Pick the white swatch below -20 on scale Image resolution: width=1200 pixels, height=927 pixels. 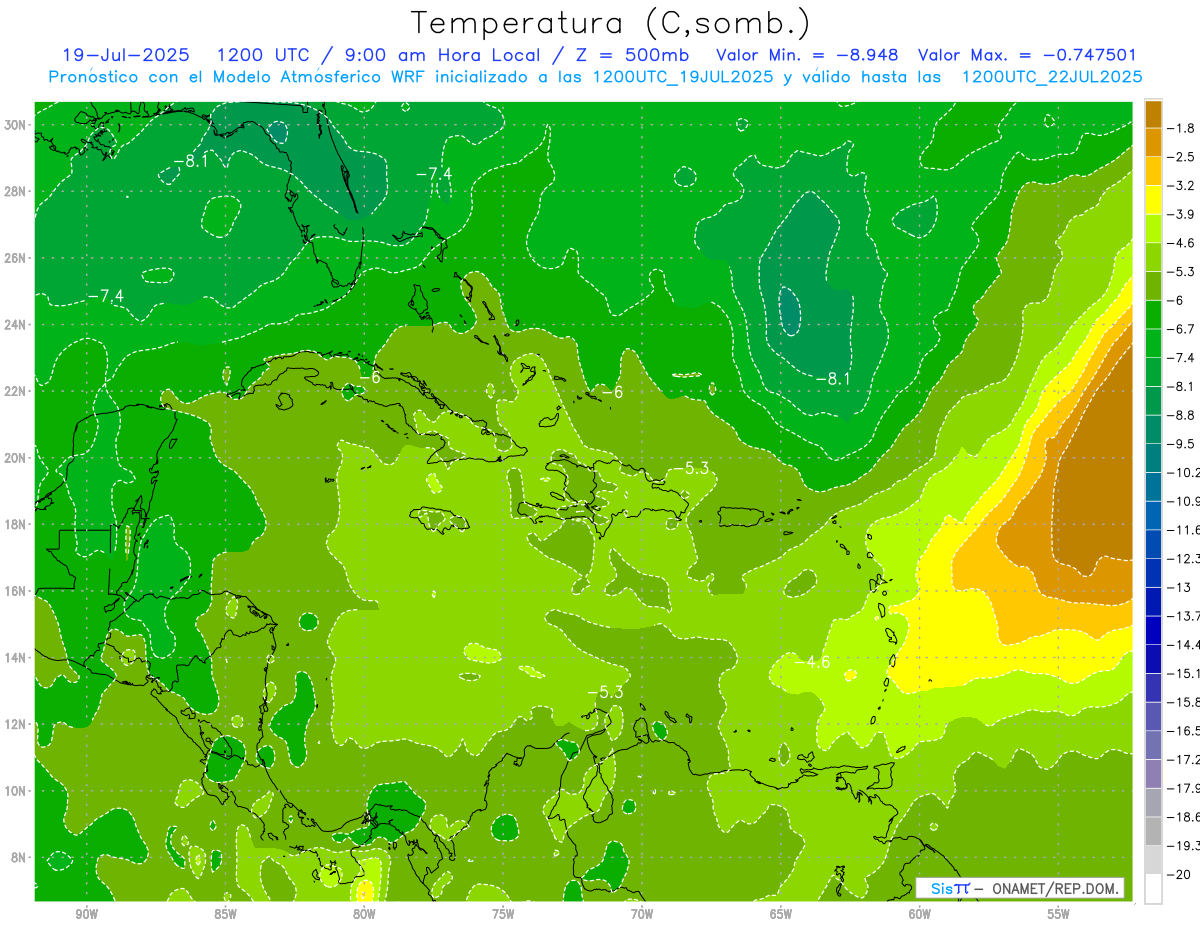tap(1153, 889)
